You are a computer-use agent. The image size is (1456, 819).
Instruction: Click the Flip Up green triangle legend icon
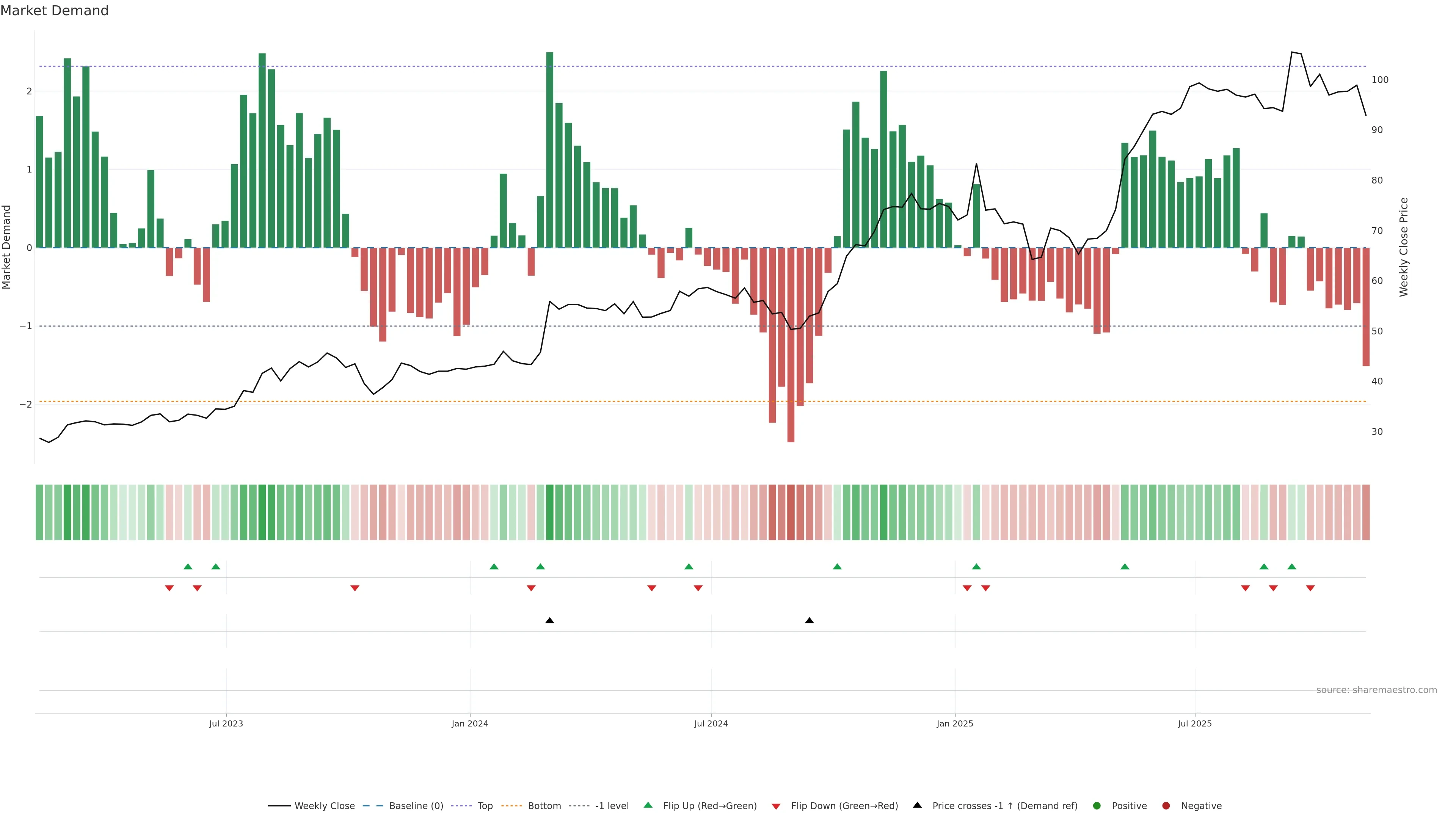pyautogui.click(x=648, y=805)
